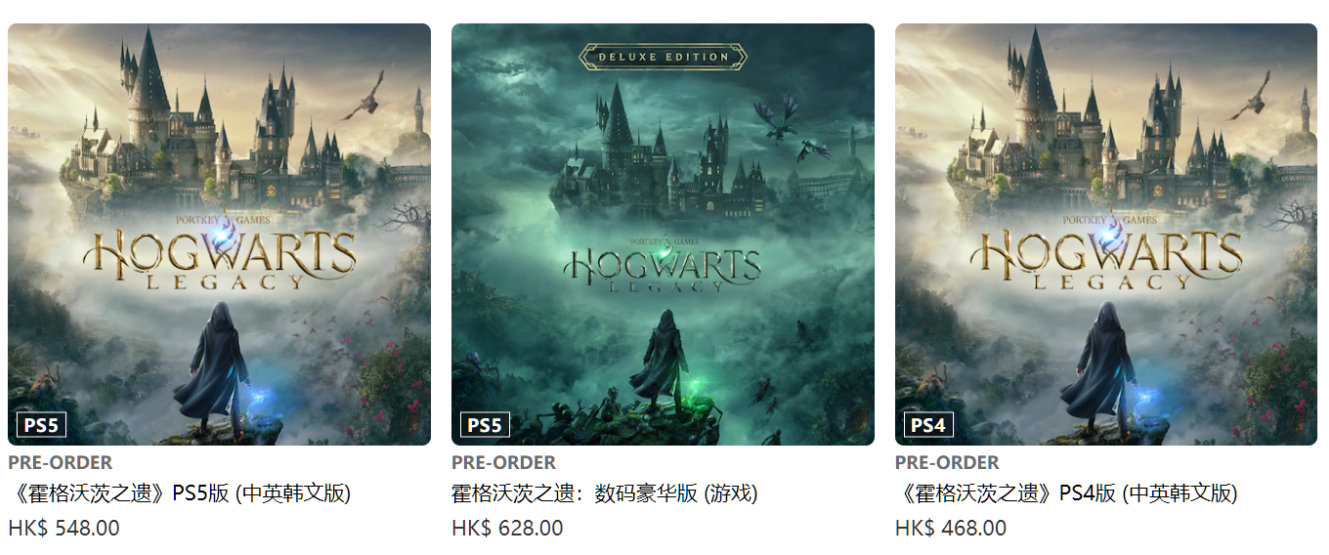Open the PS4 version cover image
Screen dimensions: 1329x555
1106,234
